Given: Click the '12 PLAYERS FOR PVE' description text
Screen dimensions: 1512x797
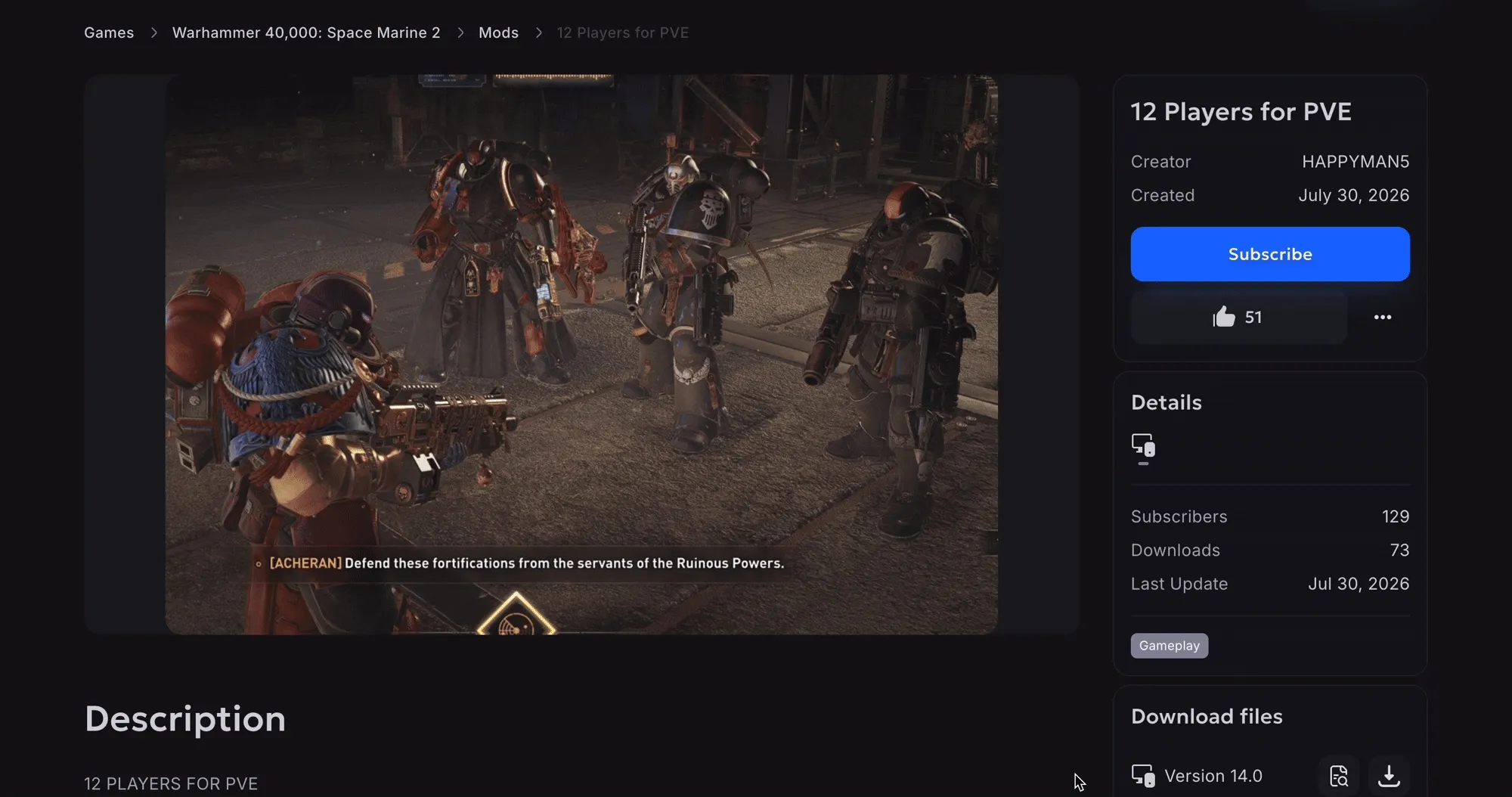Looking at the screenshot, I should (x=171, y=783).
